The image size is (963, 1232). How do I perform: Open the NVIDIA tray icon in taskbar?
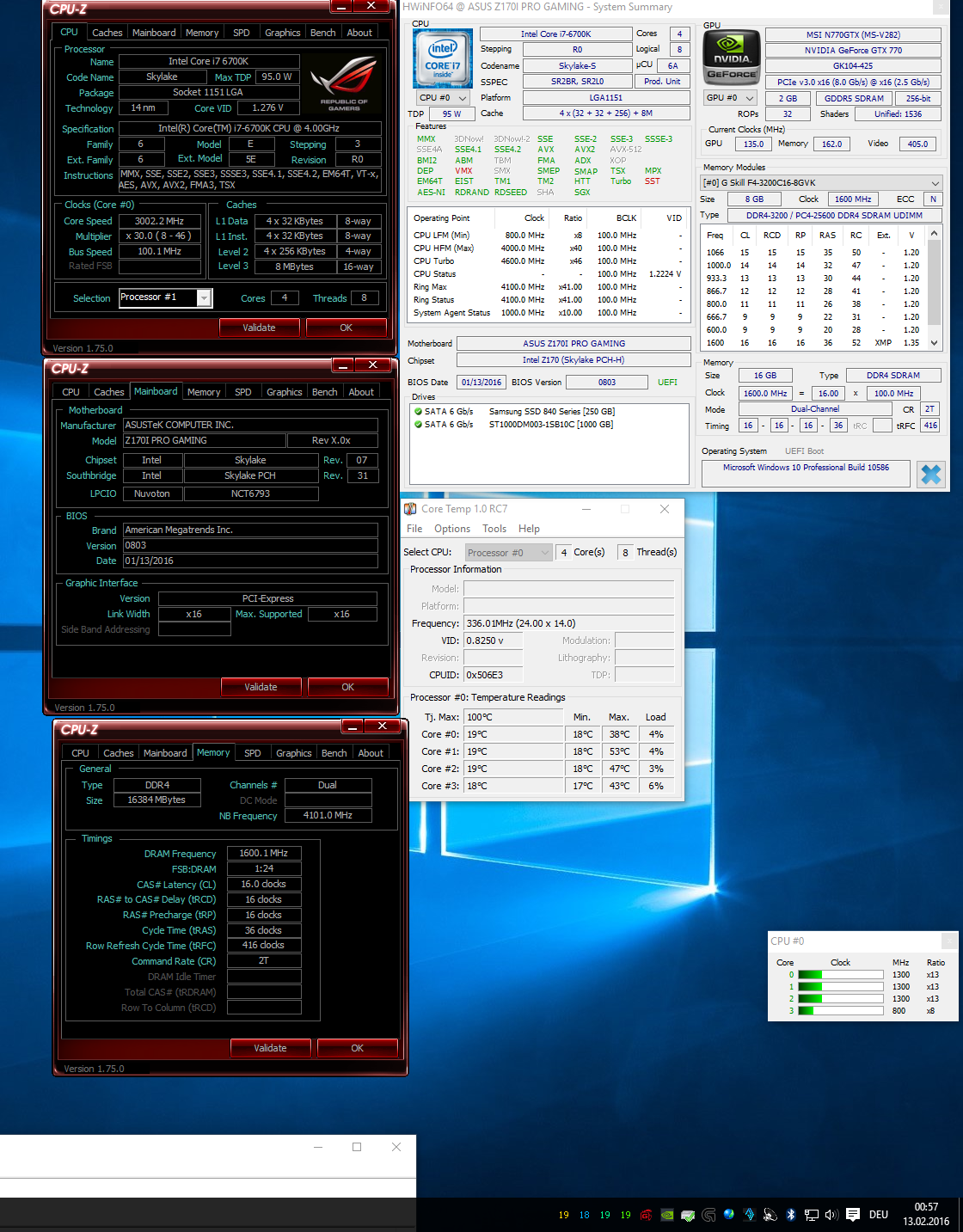666,1215
